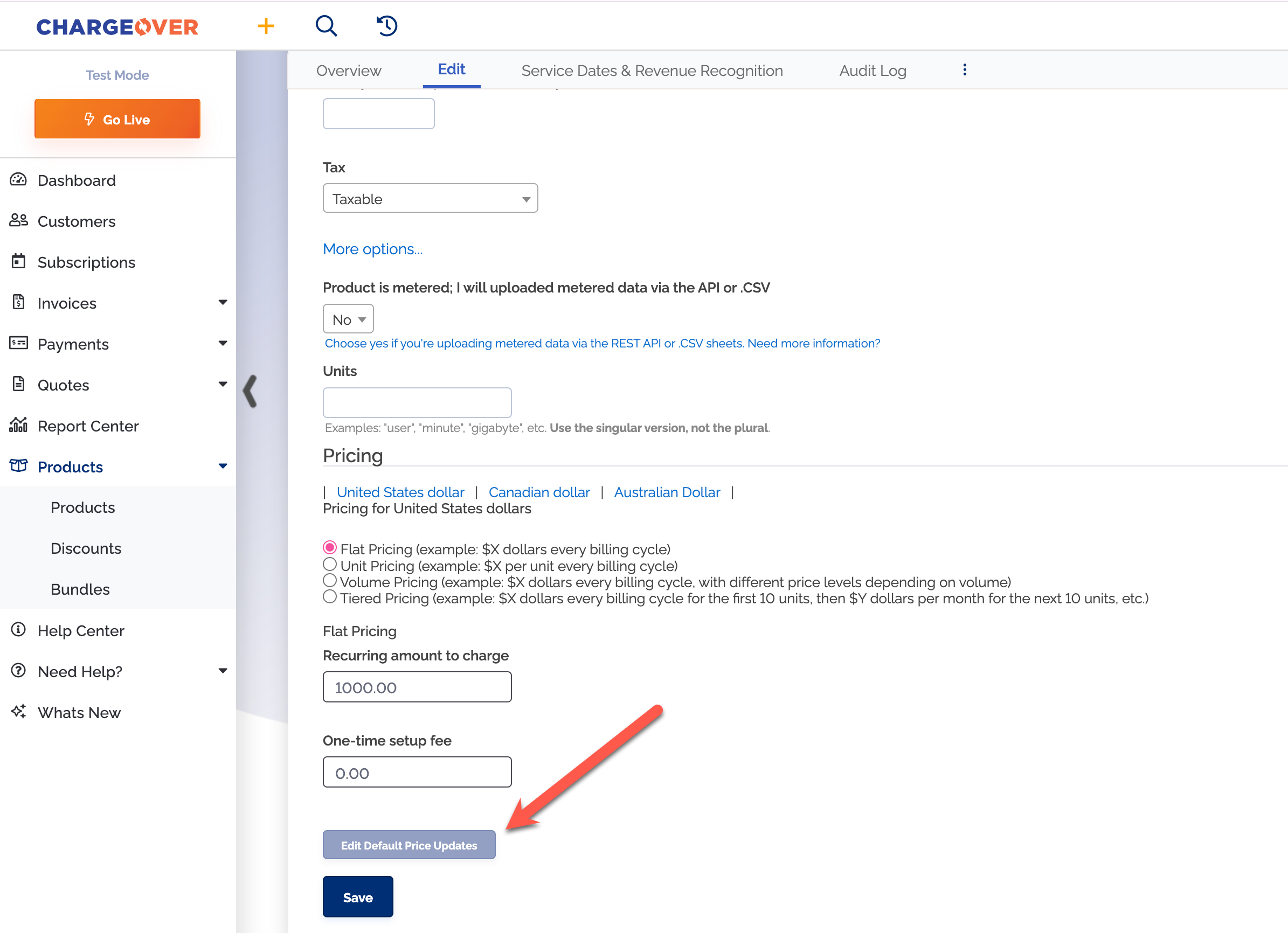Select Tiered Pricing radio button
1288x933 pixels.
329,597
